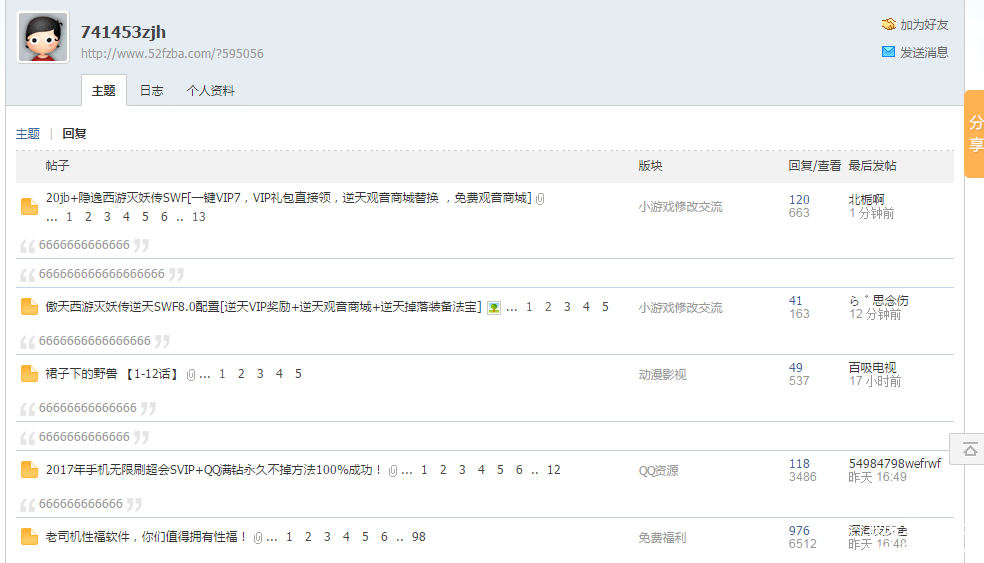Click paperclip icon of 裙子下的野兽 thread
The height and width of the screenshot is (563, 984).
(x=191, y=375)
